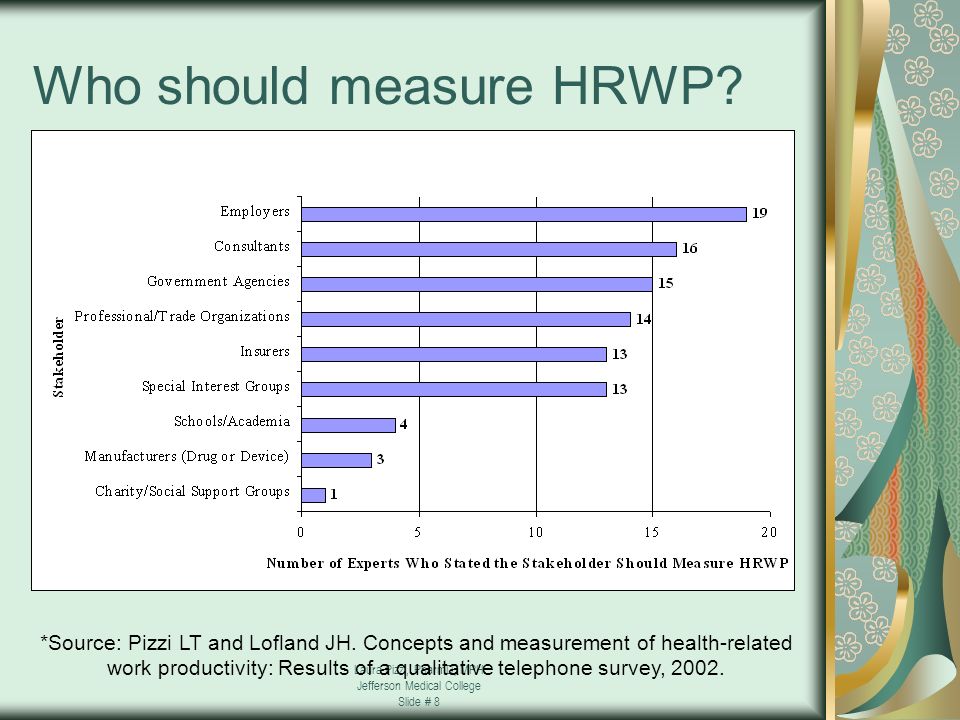The height and width of the screenshot is (720, 960).
Task: Click the data label '4' beside Schools/Academia
Action: click(403, 424)
